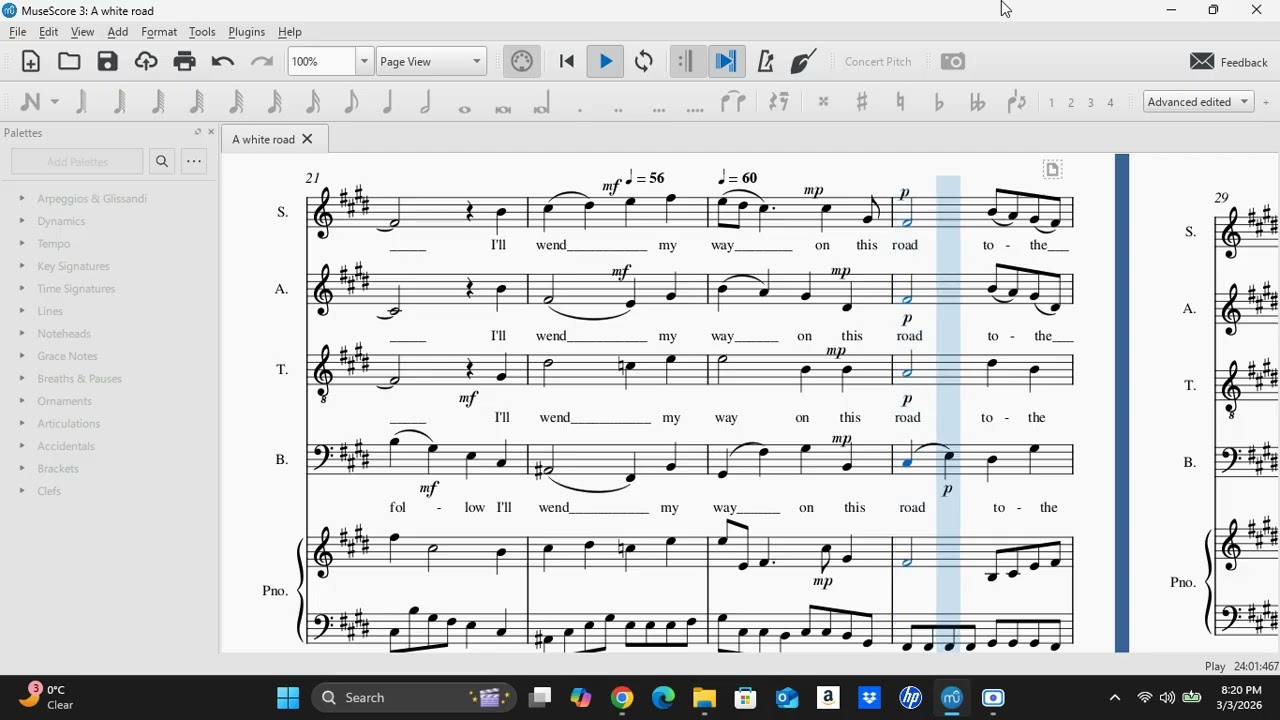Open a score file with the folder icon
This screenshot has height=720, width=1280.
coord(69,62)
